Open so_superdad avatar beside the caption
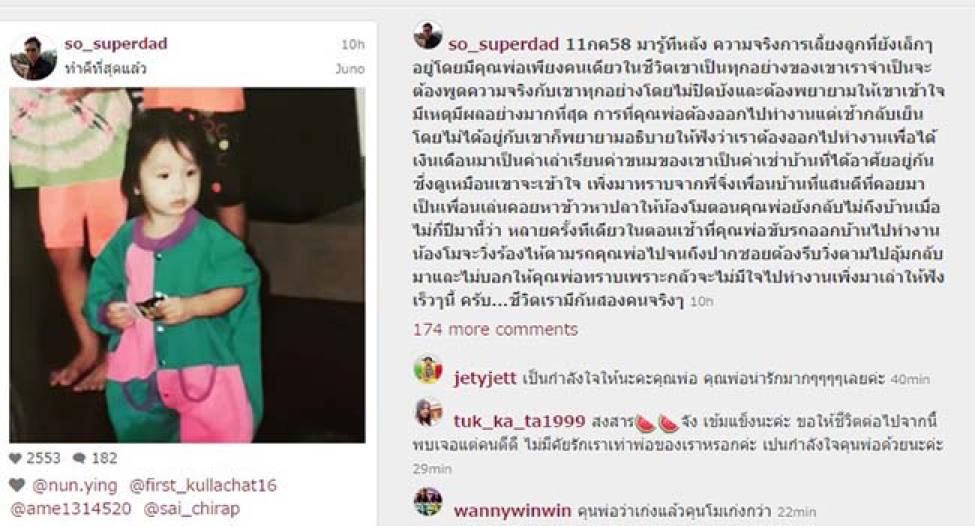 coord(428,35)
